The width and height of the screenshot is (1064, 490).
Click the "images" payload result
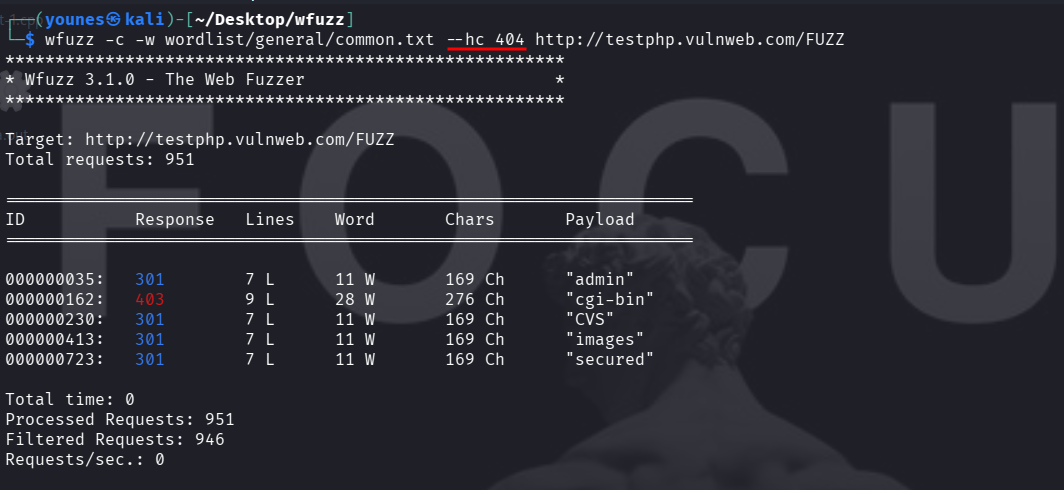[x=605, y=339]
